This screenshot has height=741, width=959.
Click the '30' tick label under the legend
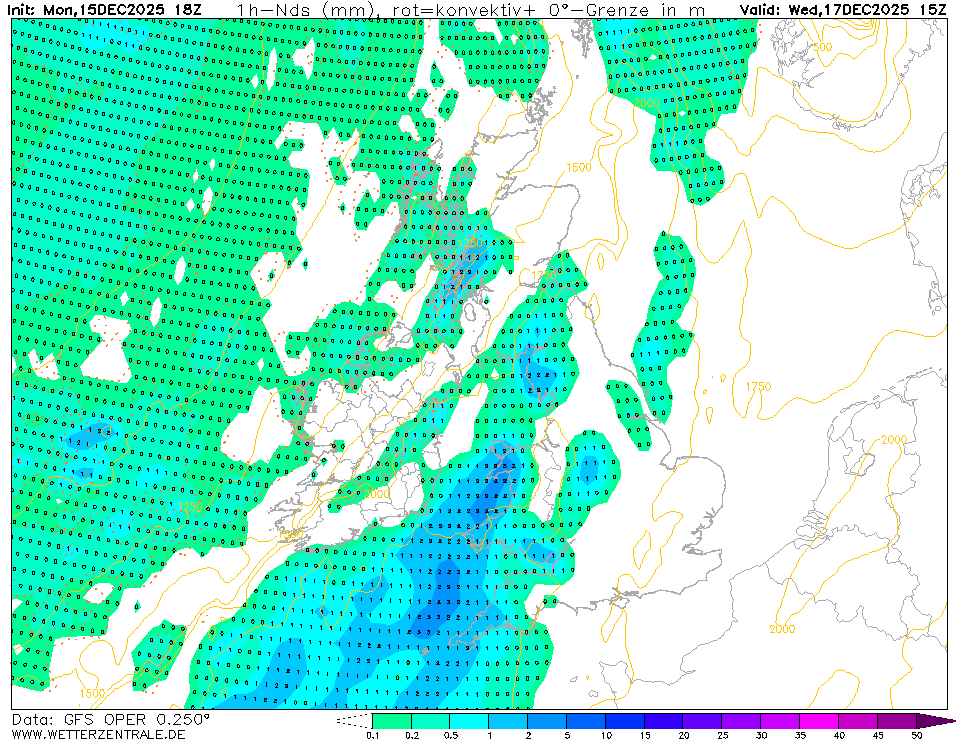[x=761, y=735]
